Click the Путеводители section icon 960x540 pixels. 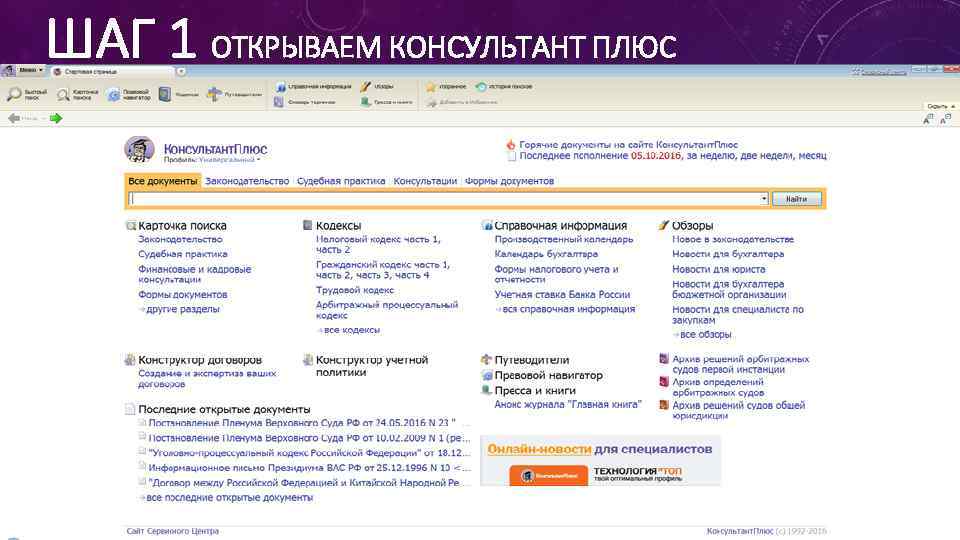click(x=486, y=359)
